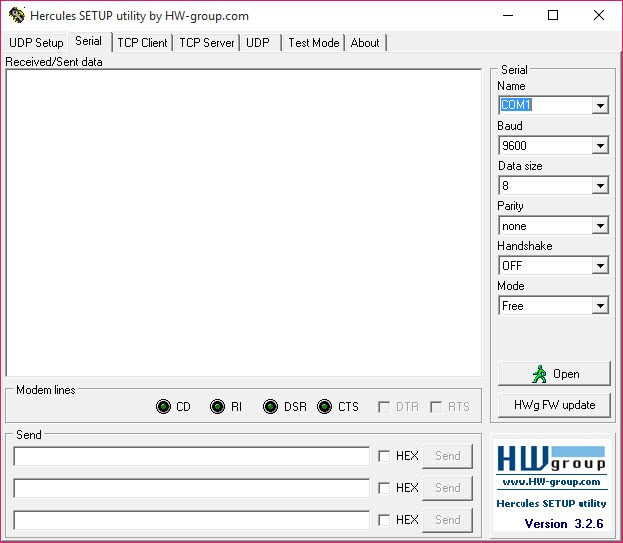Toggle the DTR checkbox
This screenshot has height=543, width=623.
pyautogui.click(x=384, y=407)
